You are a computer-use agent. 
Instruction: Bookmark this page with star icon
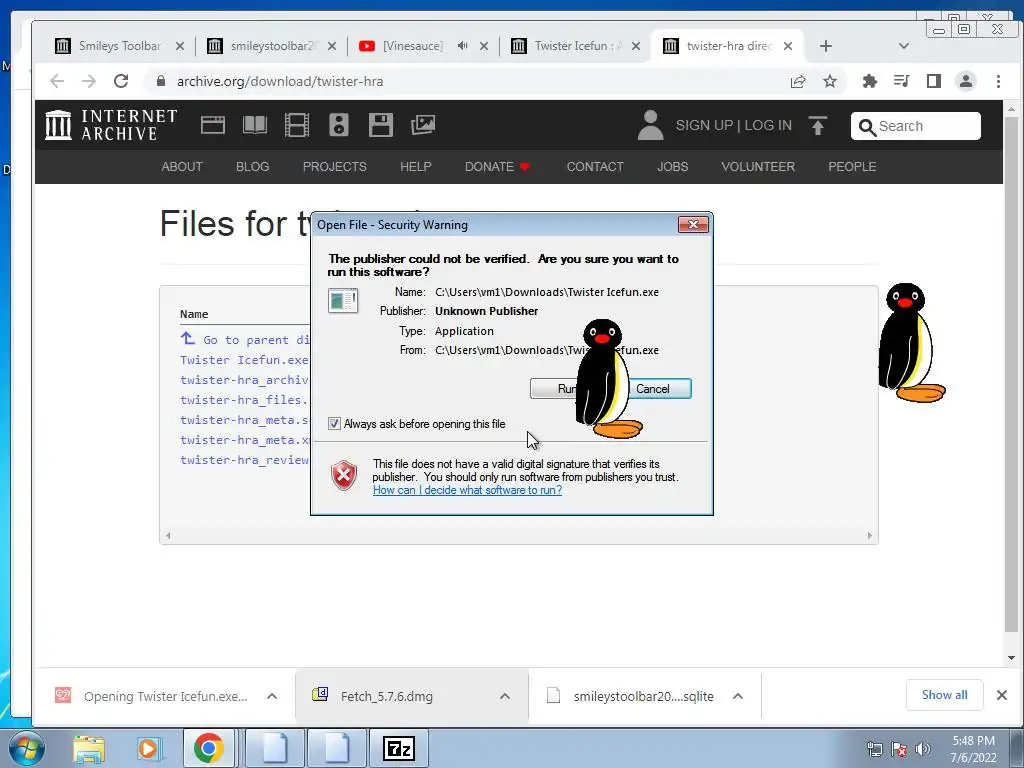(x=829, y=81)
